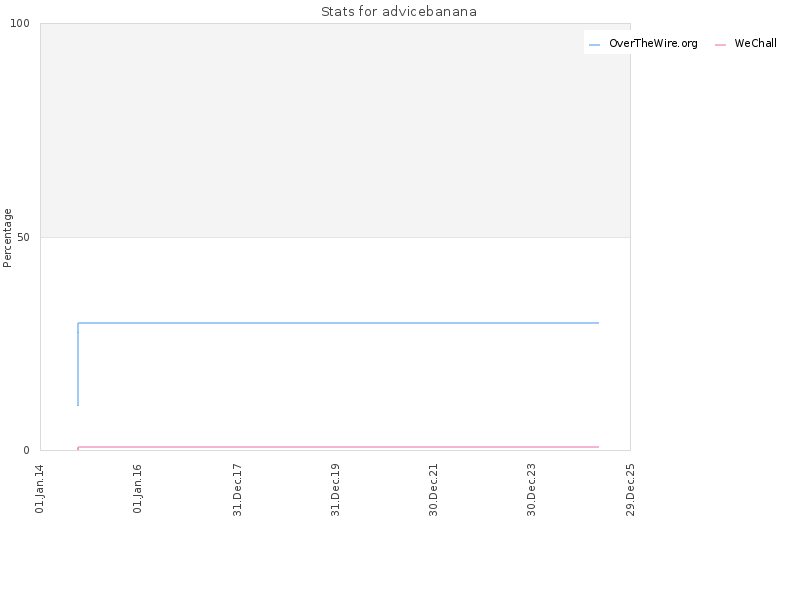Click the 30.Dec.23 x-axis date label
800x600 pixels.
(531, 490)
